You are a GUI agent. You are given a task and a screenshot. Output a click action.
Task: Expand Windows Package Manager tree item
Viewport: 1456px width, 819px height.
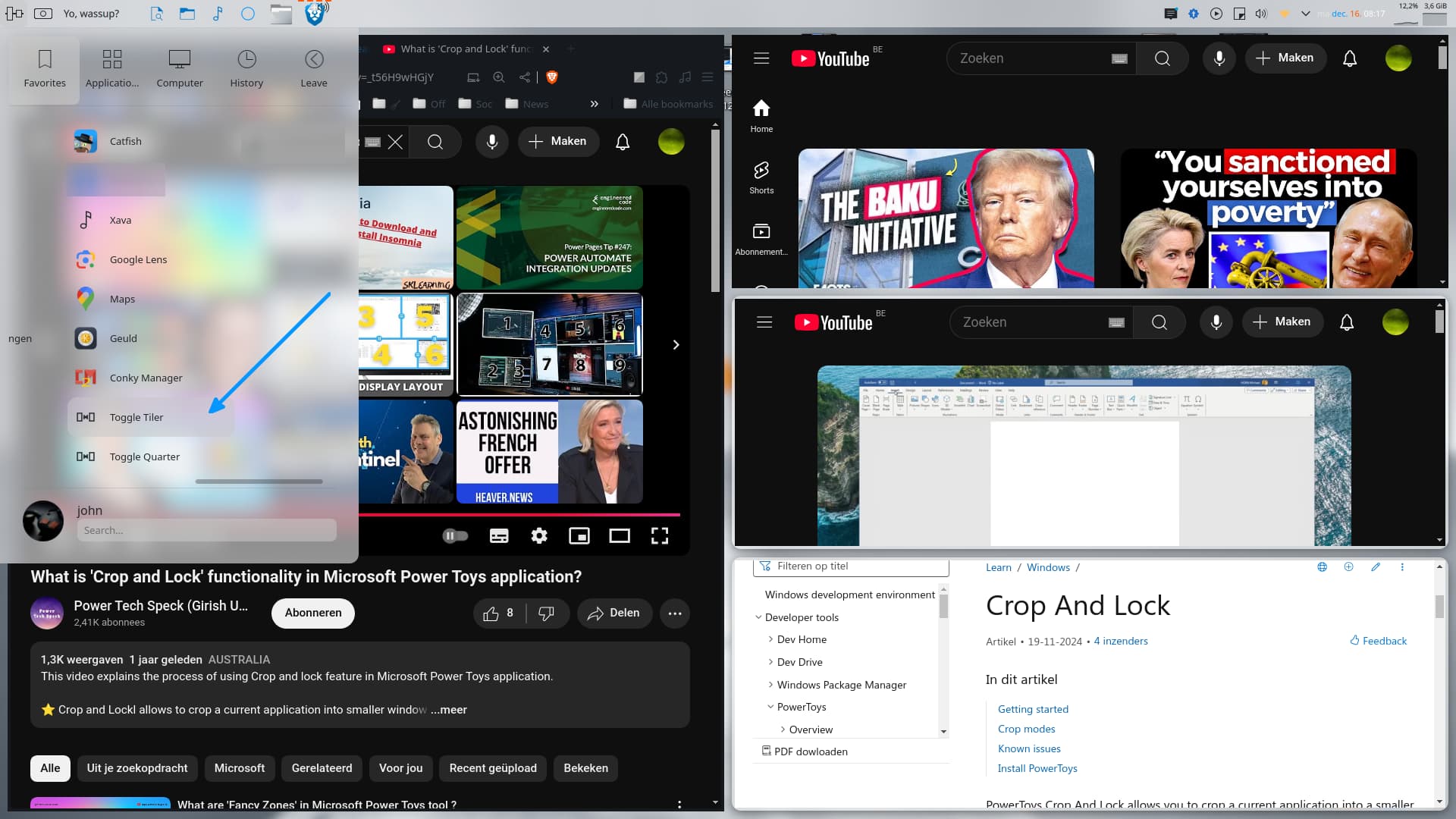point(771,685)
